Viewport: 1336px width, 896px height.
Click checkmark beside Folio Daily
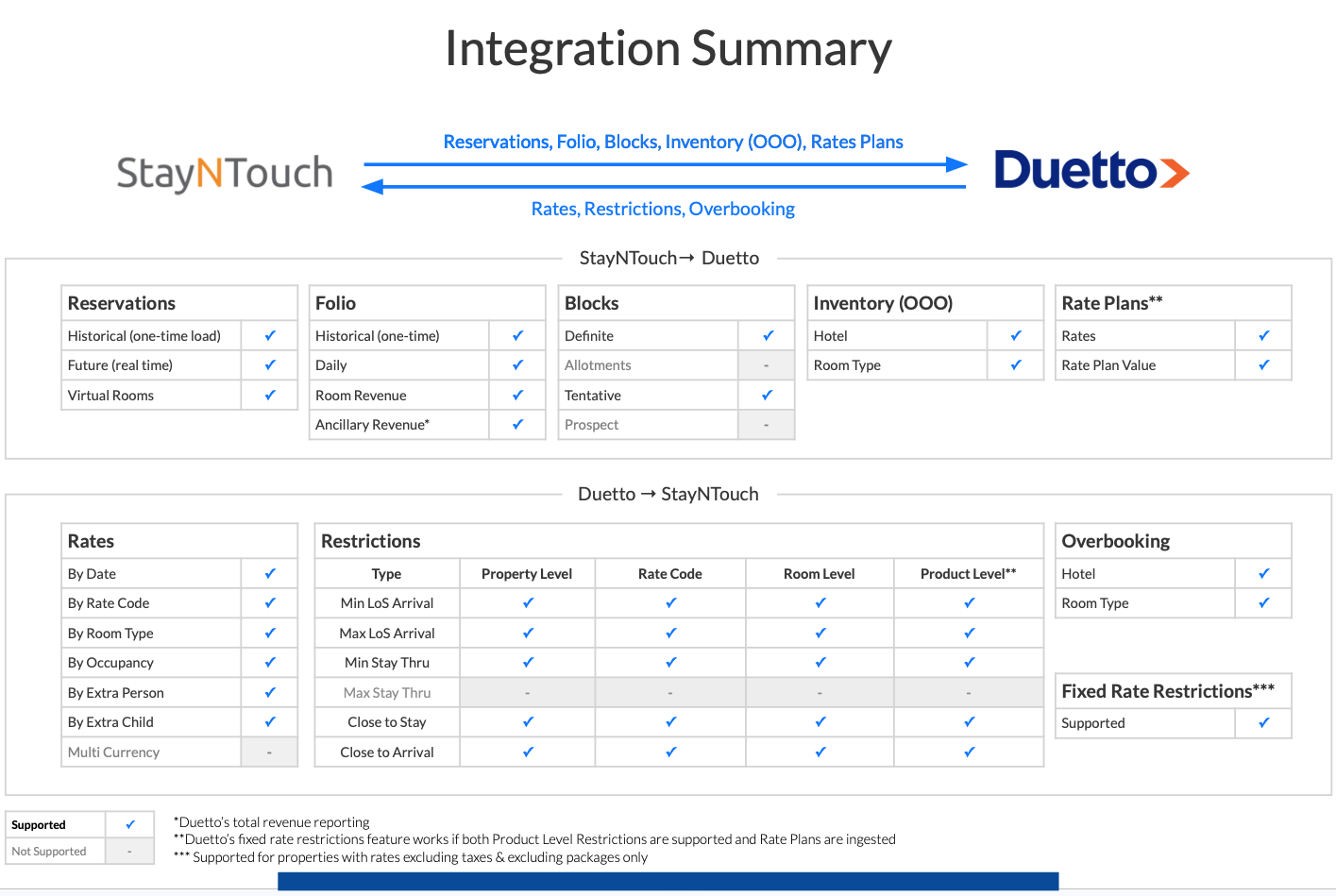coord(517,364)
